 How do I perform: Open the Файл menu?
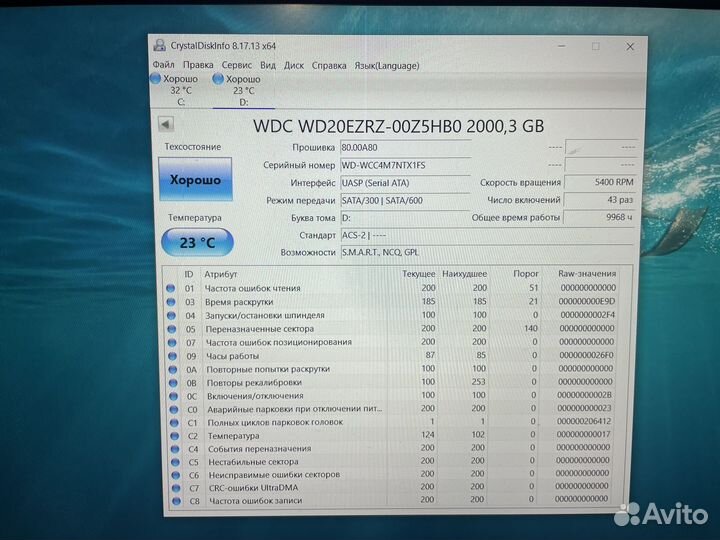(x=163, y=65)
